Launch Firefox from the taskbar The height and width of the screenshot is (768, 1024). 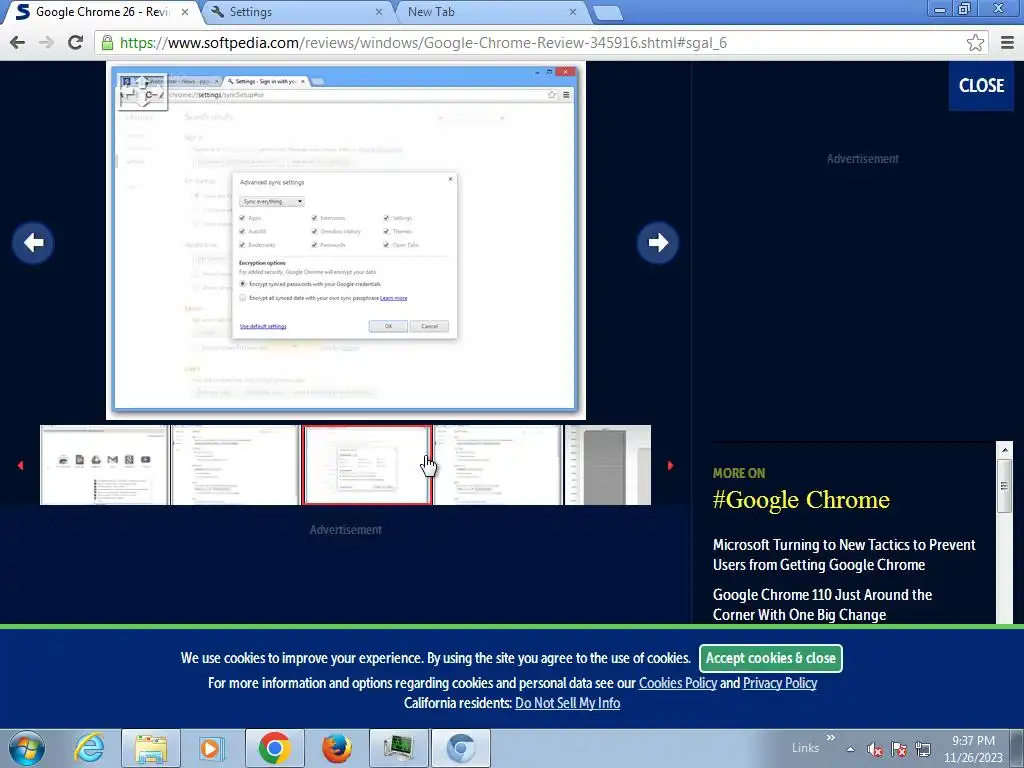336,748
